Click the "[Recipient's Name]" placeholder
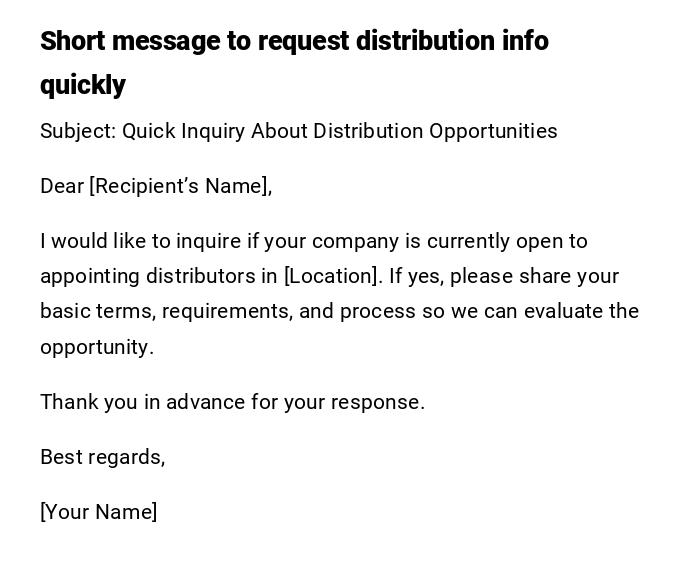 click(x=180, y=186)
